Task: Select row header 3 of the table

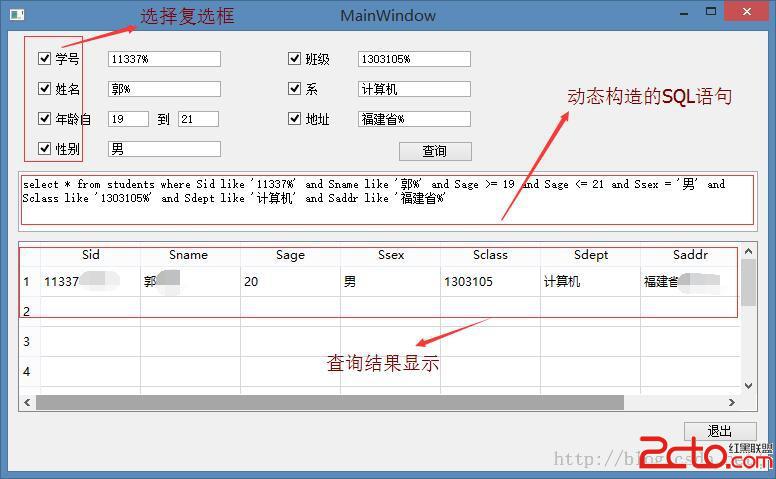Action: click(29, 341)
